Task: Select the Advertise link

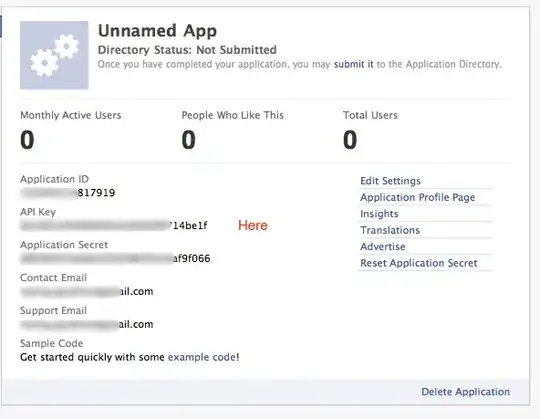Action: 383,247
